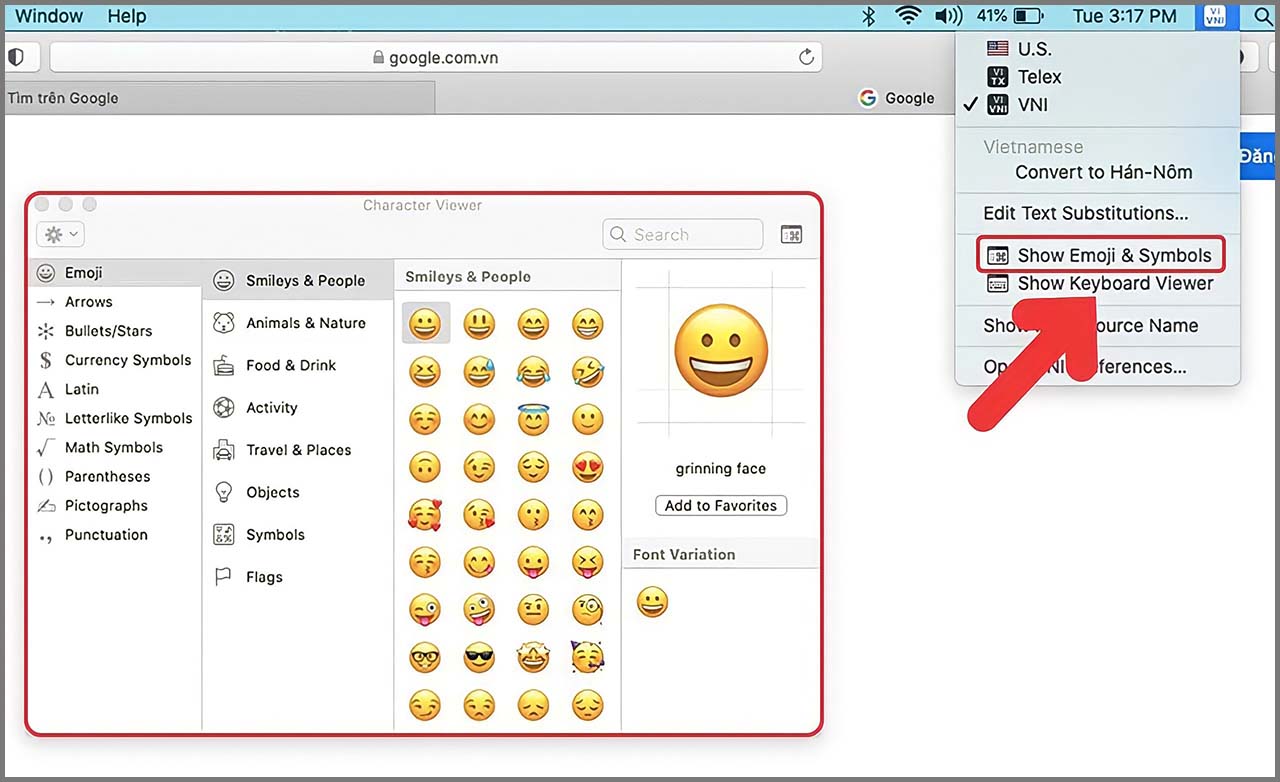This screenshot has width=1280, height=782.
Task: Select the checked VNI input source
Action: [x=1034, y=104]
